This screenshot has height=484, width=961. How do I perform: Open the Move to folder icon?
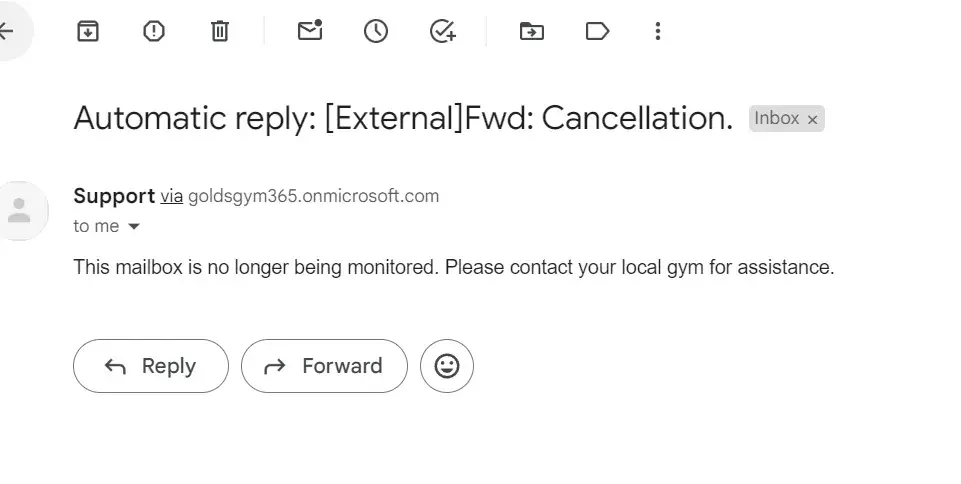532,31
